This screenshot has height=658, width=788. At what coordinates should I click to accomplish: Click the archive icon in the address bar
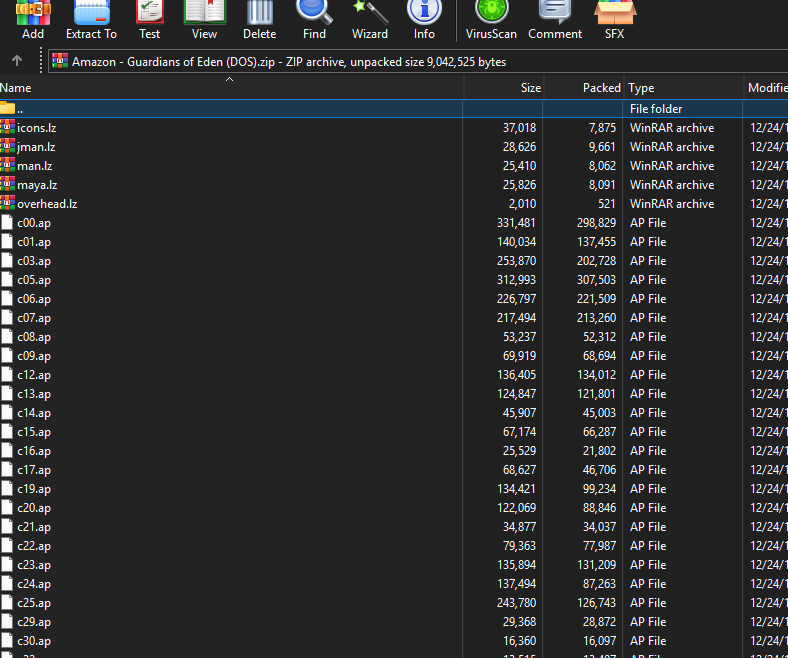coord(60,61)
